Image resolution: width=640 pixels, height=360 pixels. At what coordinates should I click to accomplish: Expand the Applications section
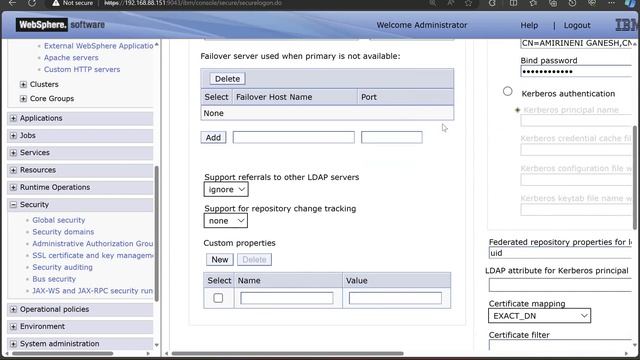coord(13,118)
